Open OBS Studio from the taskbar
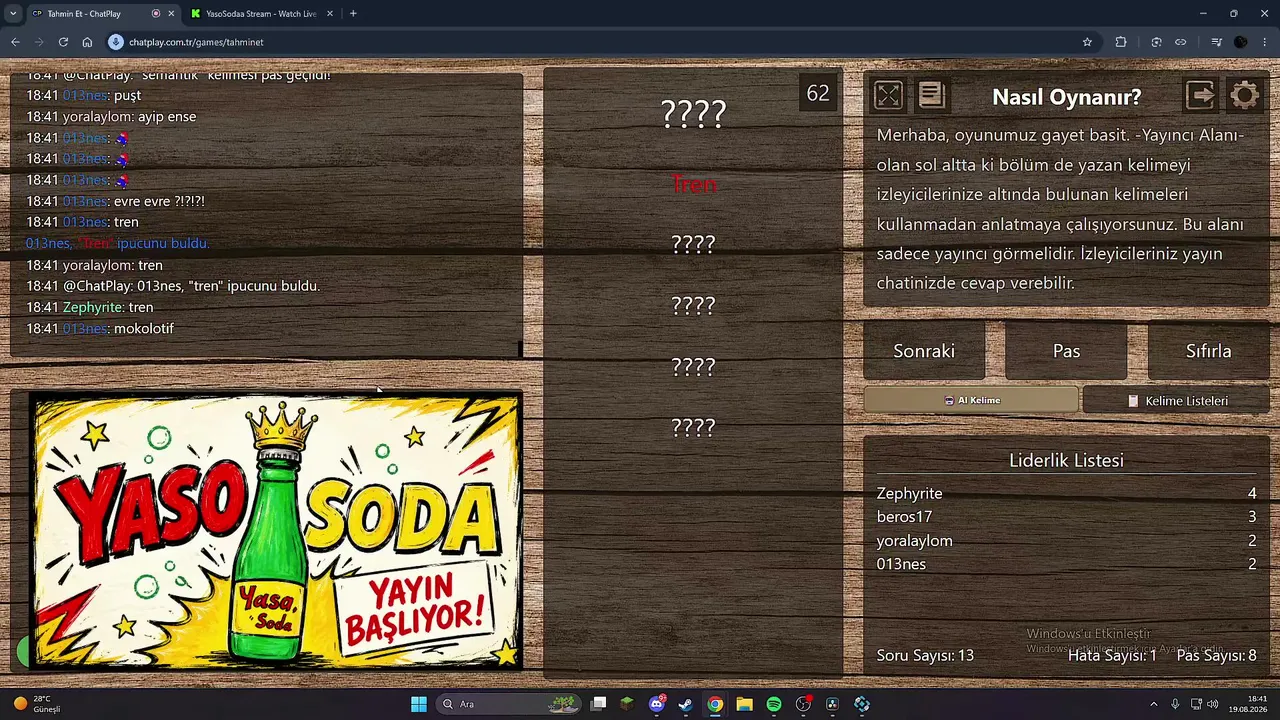1280x720 pixels. (803, 704)
